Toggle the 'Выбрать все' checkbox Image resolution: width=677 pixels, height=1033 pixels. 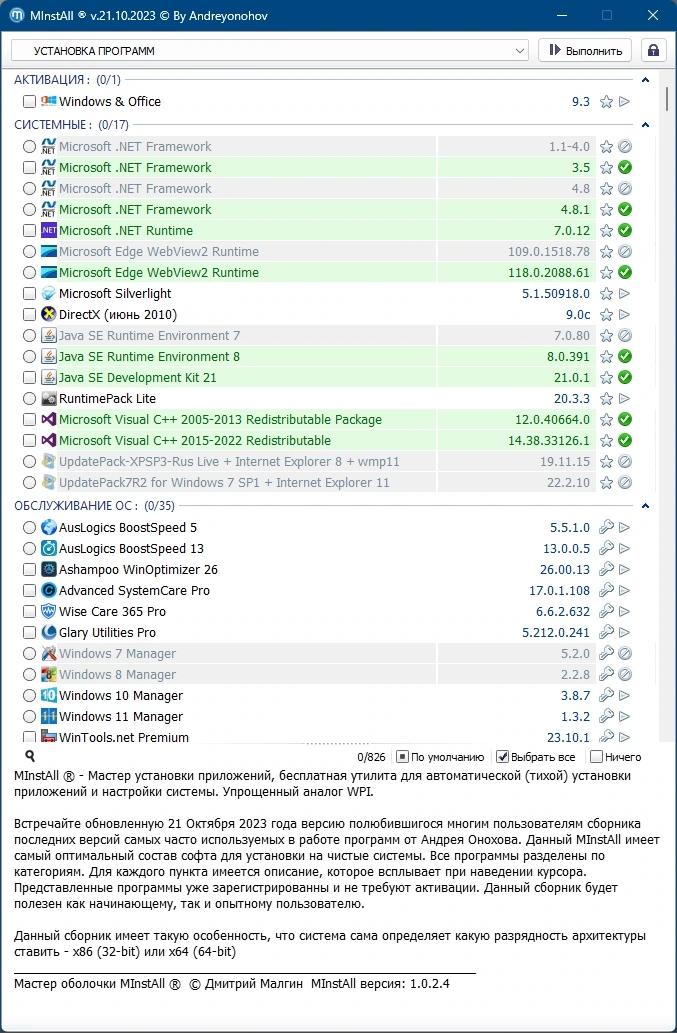pyautogui.click(x=502, y=757)
